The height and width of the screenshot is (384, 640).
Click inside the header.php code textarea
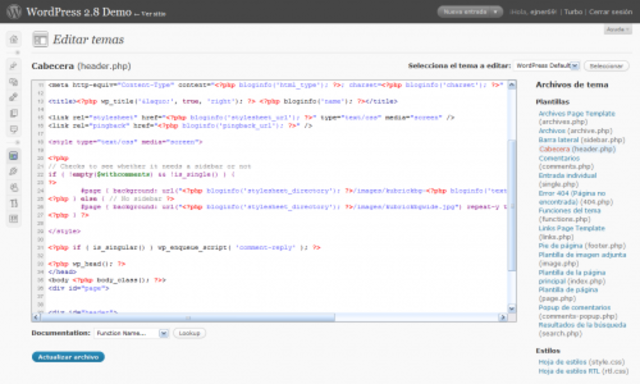270,197
